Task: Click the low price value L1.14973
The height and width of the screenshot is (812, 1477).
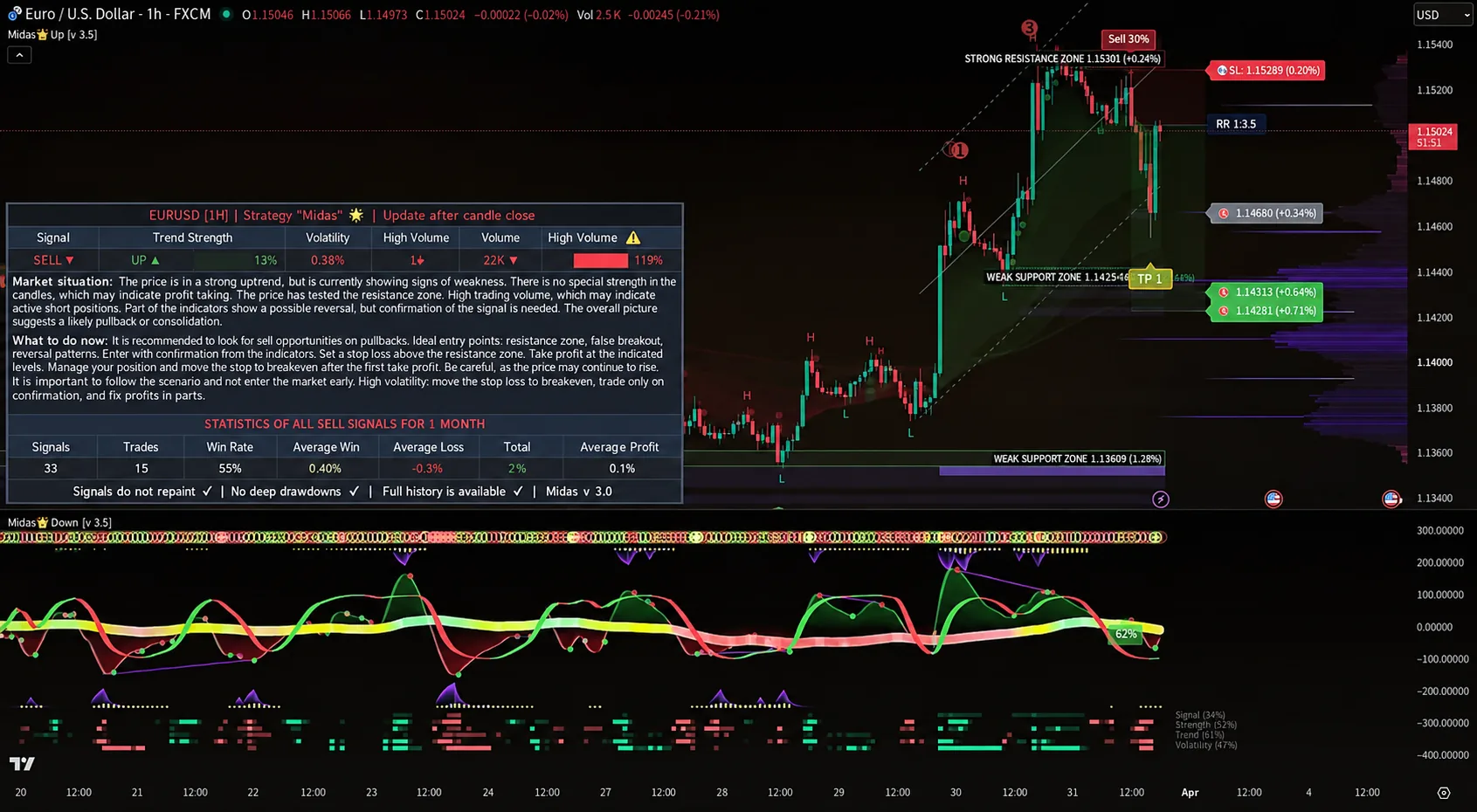Action: [x=383, y=15]
